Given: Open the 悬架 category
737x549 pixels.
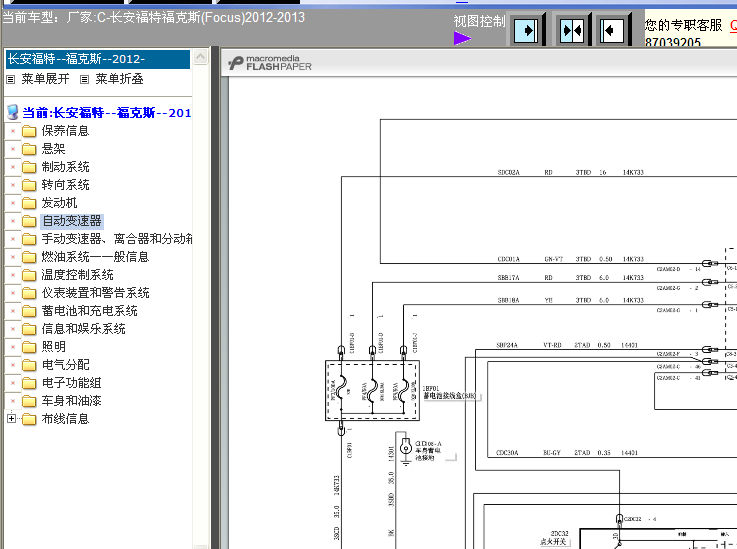Looking at the screenshot, I should click(53, 149).
